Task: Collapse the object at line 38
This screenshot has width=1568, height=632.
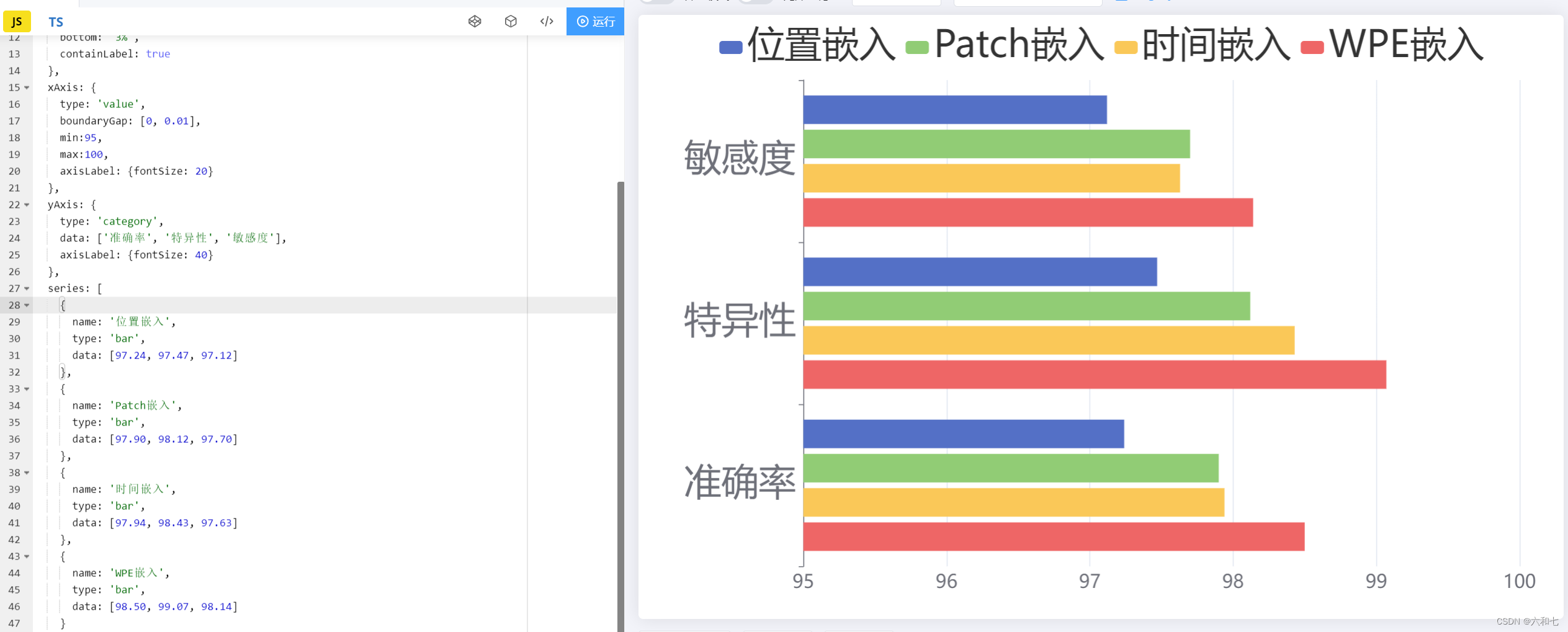Action: click(27, 473)
